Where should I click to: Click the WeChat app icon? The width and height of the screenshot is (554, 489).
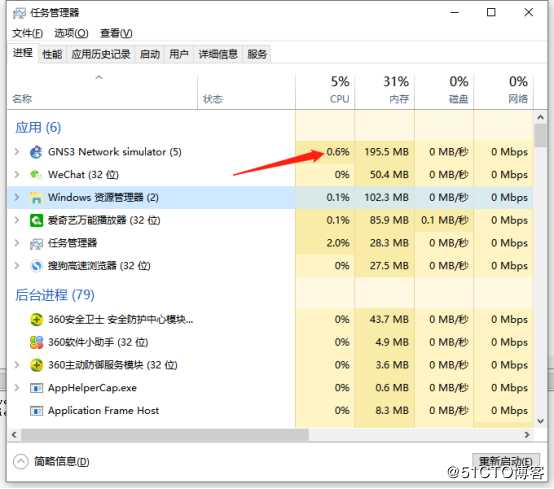tap(36, 175)
